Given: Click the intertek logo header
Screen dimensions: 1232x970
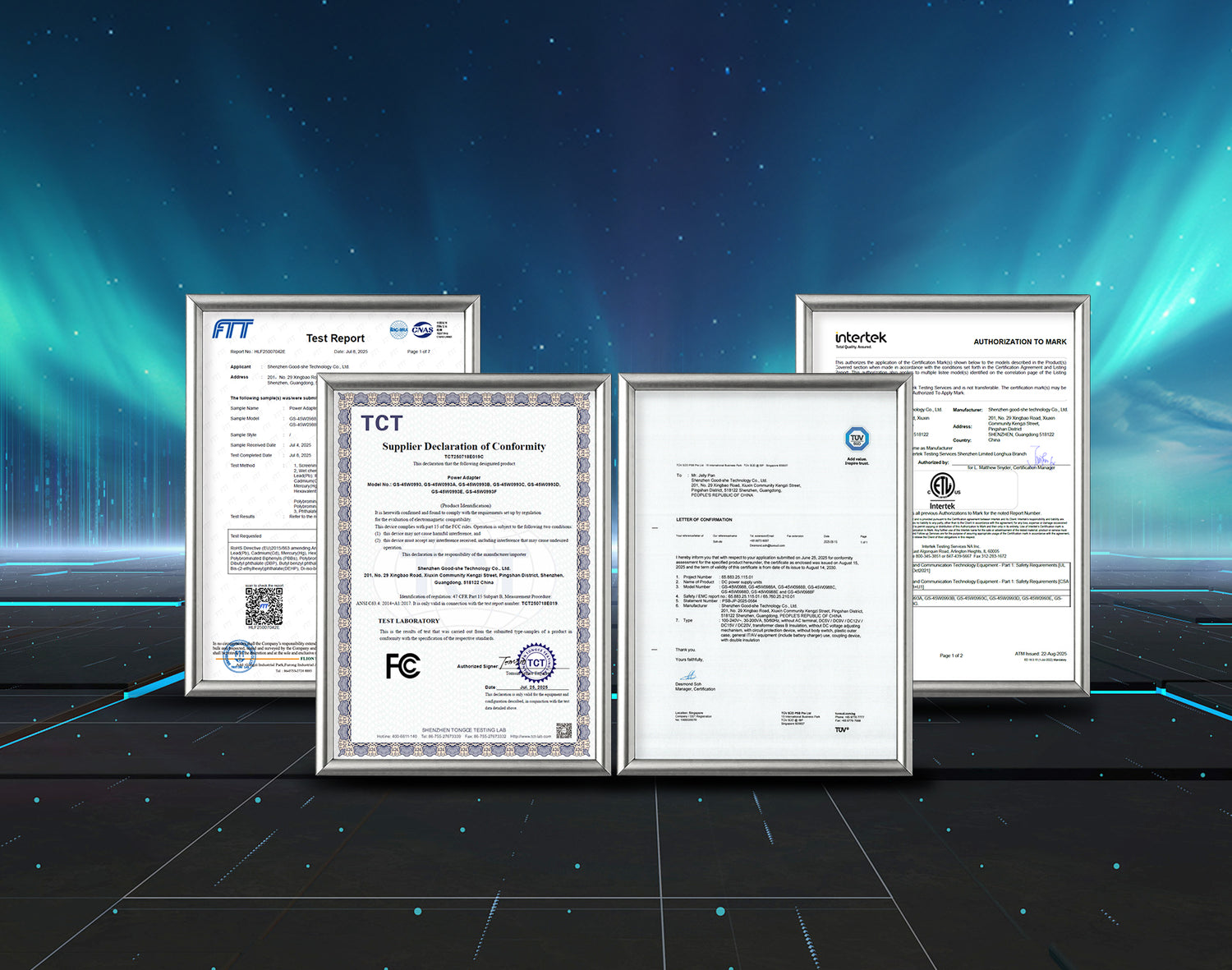Looking at the screenshot, I should [x=861, y=338].
